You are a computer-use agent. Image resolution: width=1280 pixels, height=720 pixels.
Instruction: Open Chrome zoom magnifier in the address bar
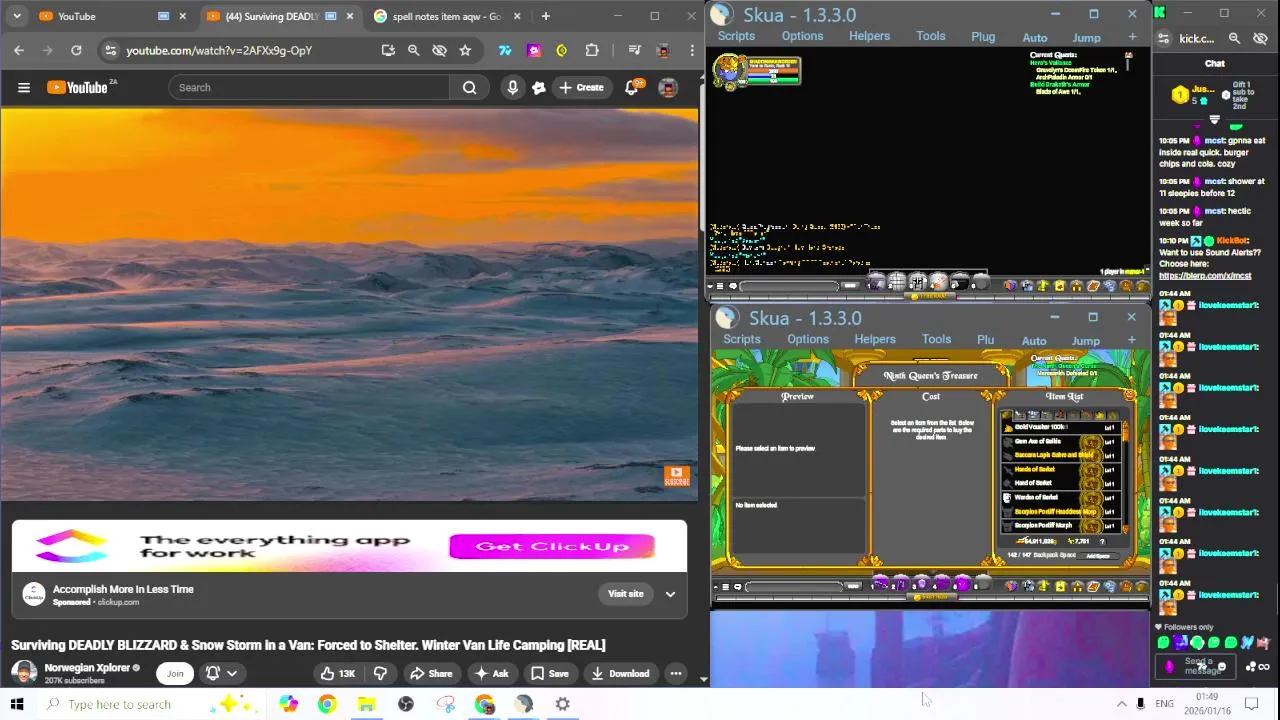[x=413, y=50]
